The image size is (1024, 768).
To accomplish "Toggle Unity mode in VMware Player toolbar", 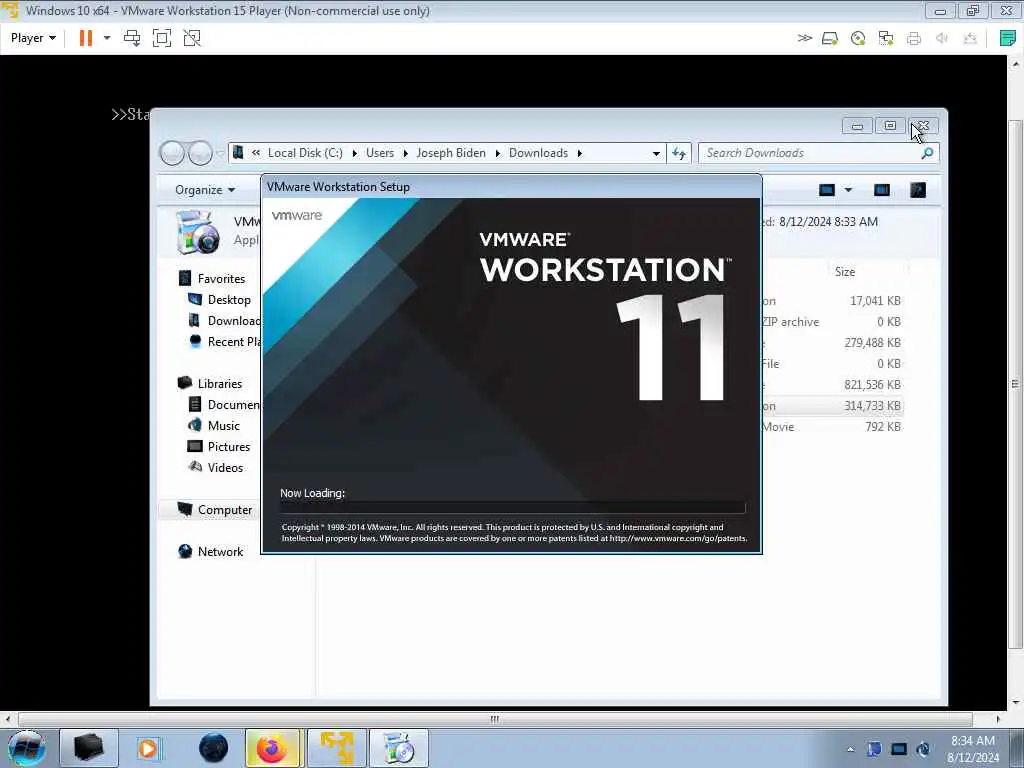I will coord(192,38).
